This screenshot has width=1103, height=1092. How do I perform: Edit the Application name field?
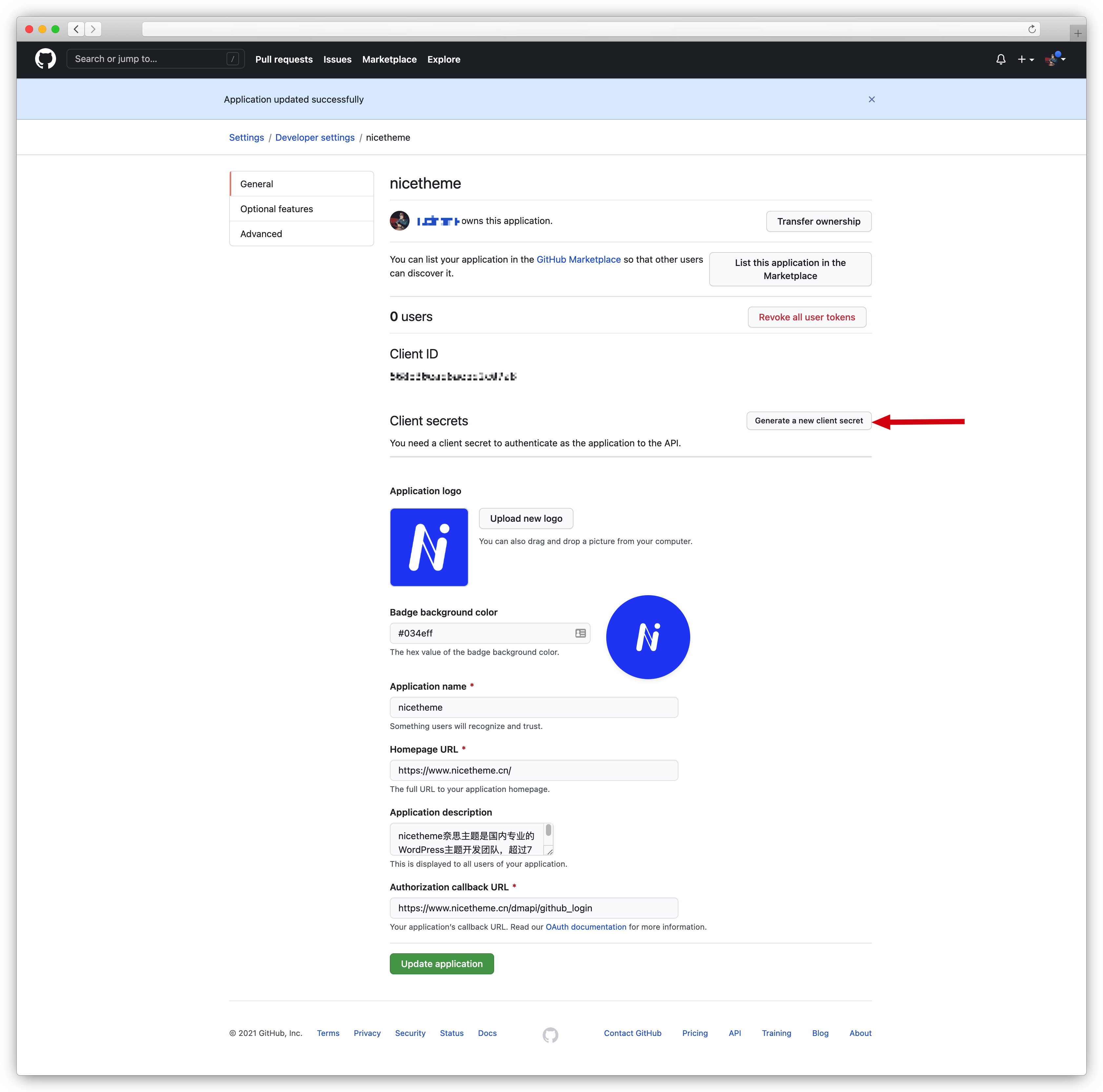[534, 708]
